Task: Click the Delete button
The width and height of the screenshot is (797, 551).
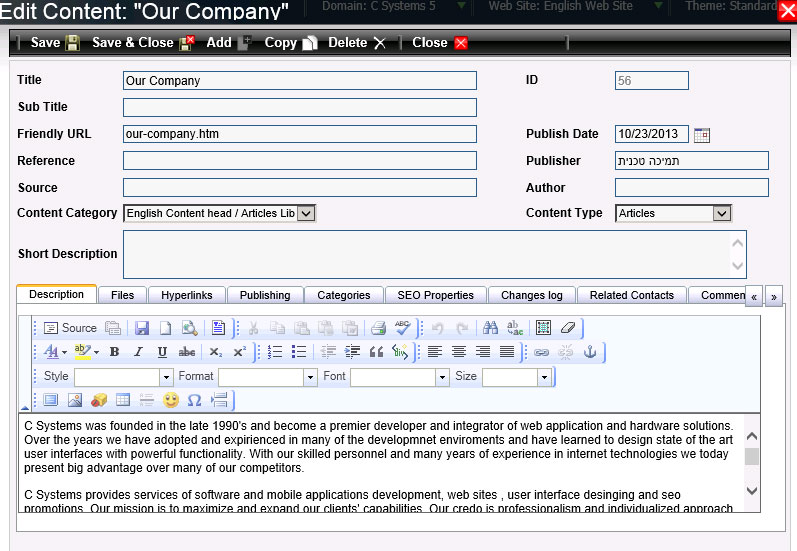Action: click(x=357, y=43)
